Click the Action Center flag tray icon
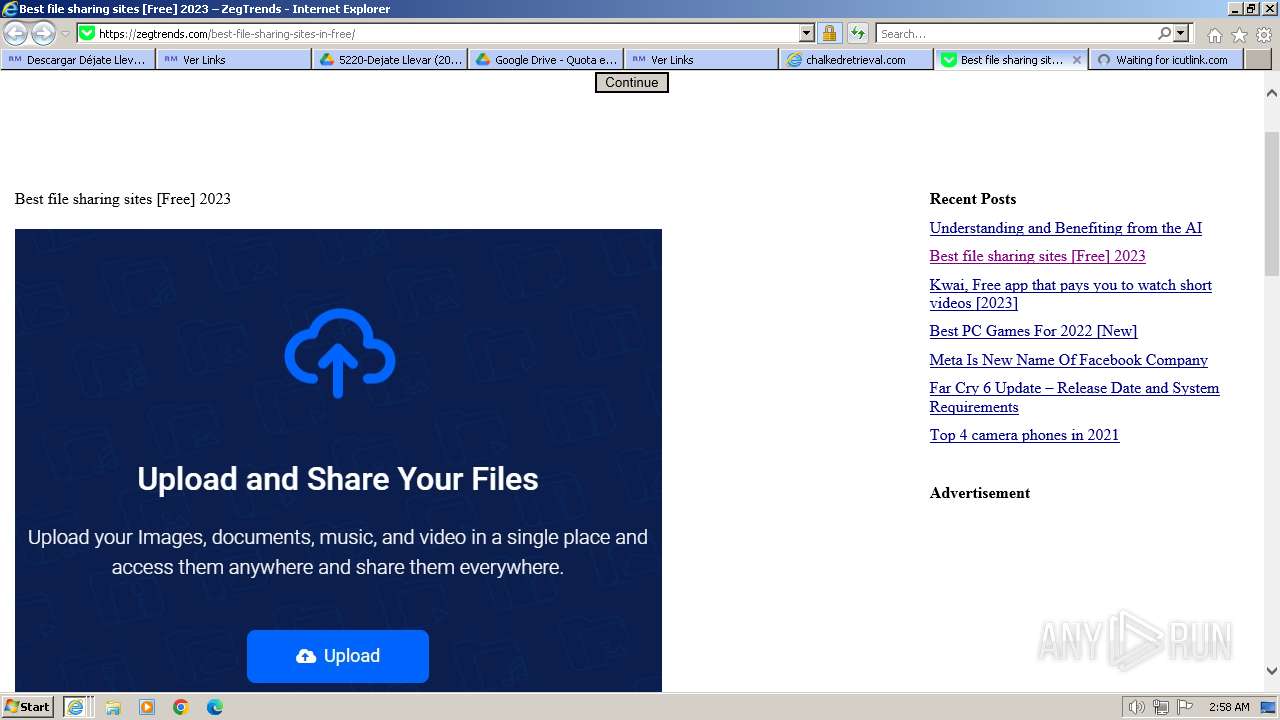Image resolution: width=1280 pixels, height=720 pixels. point(1184,707)
